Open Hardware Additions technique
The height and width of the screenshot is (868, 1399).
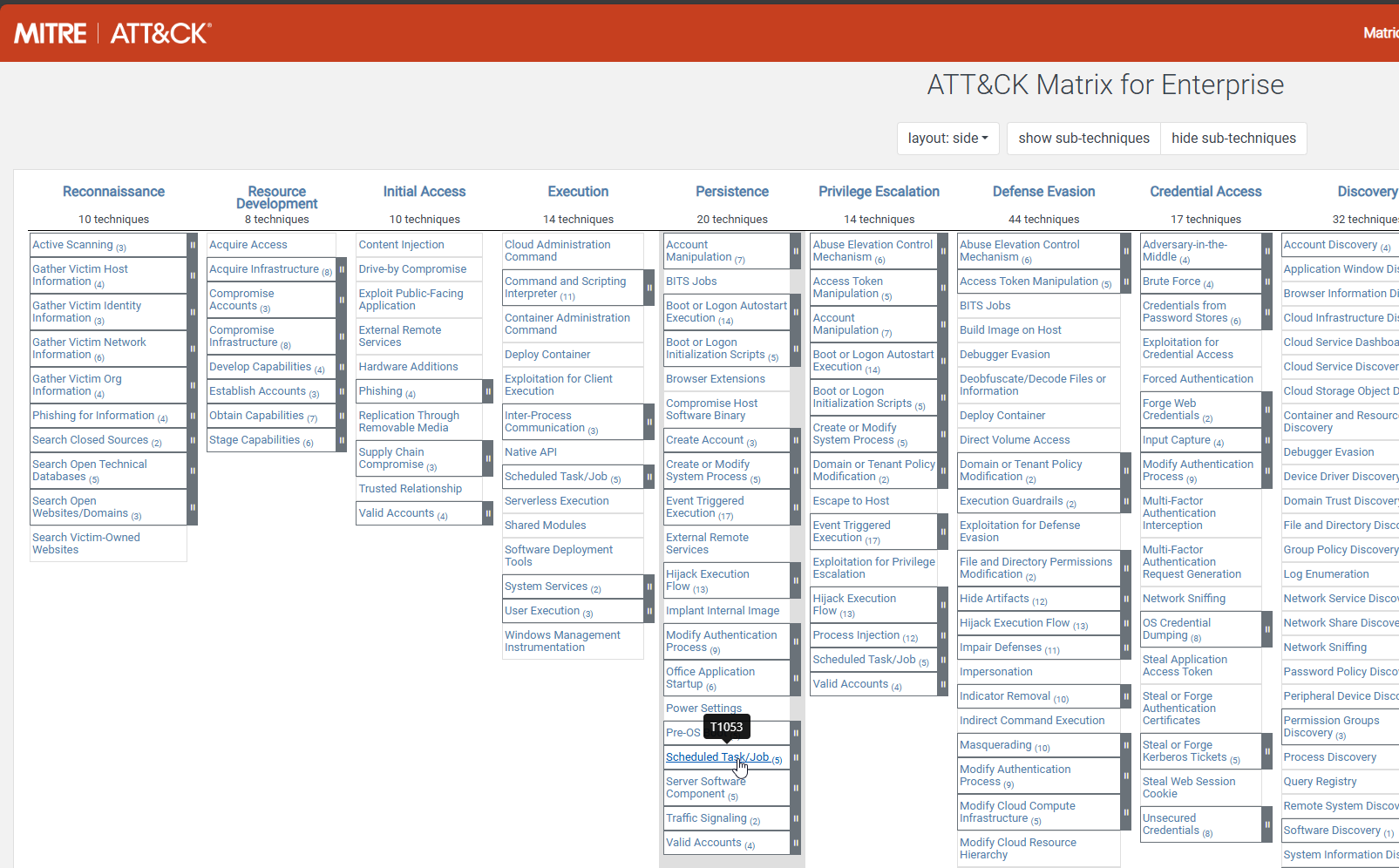coord(408,367)
